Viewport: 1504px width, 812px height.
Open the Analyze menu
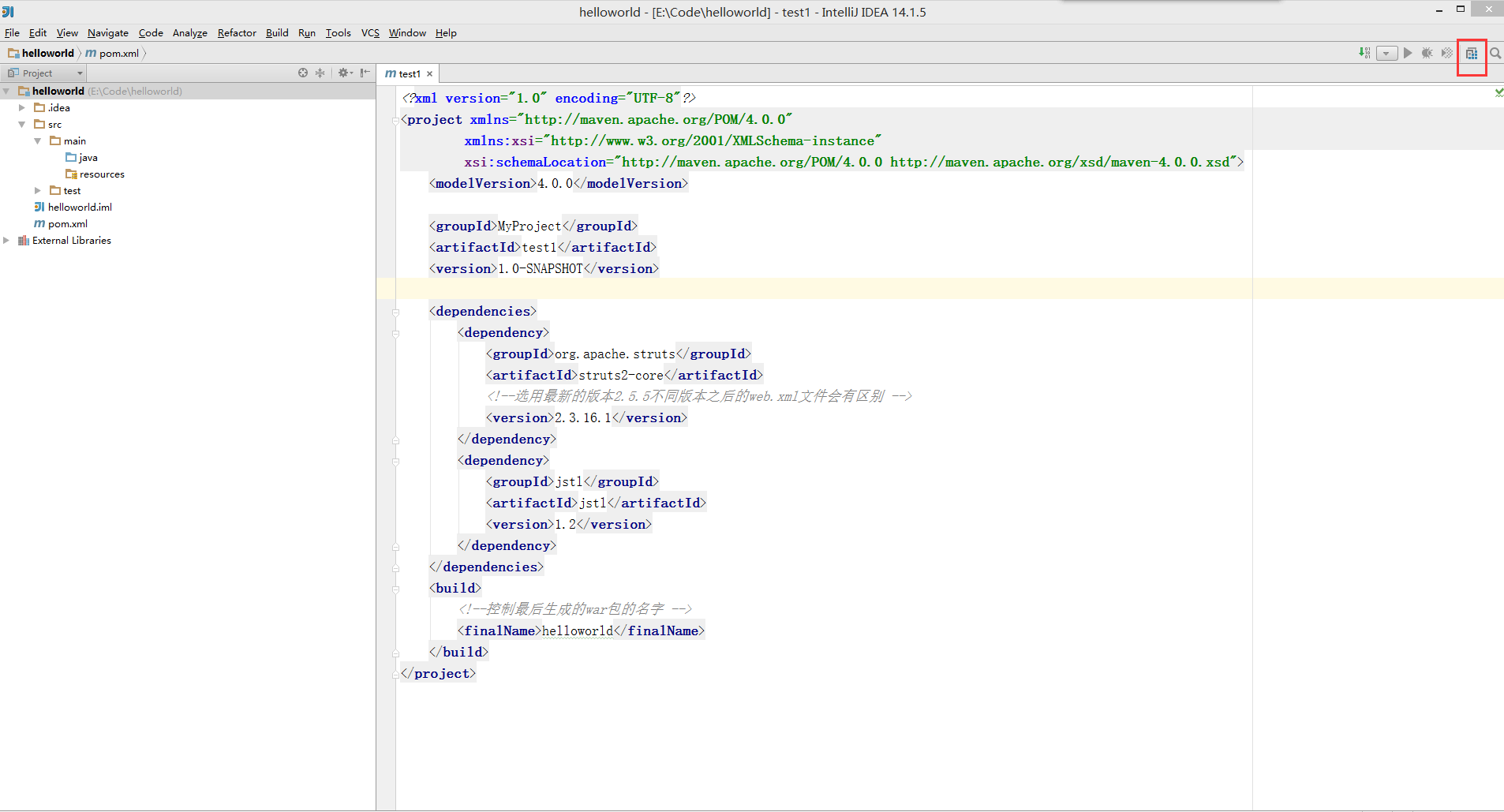pyautogui.click(x=190, y=33)
